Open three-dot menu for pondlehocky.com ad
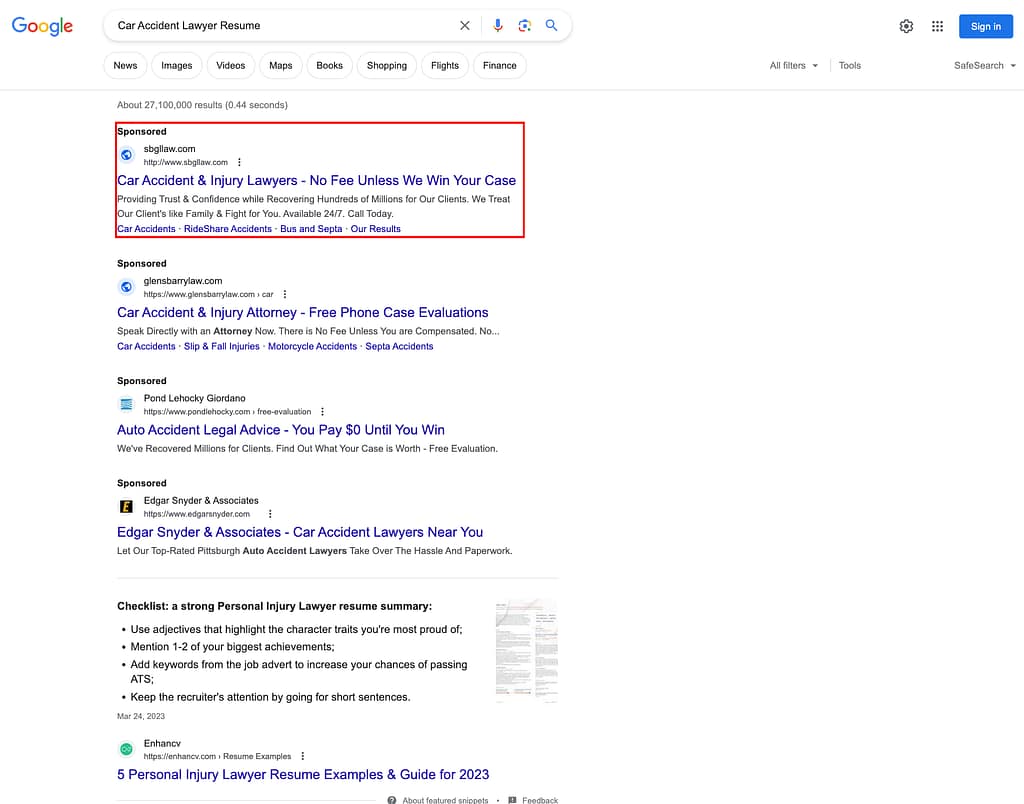 (323, 411)
